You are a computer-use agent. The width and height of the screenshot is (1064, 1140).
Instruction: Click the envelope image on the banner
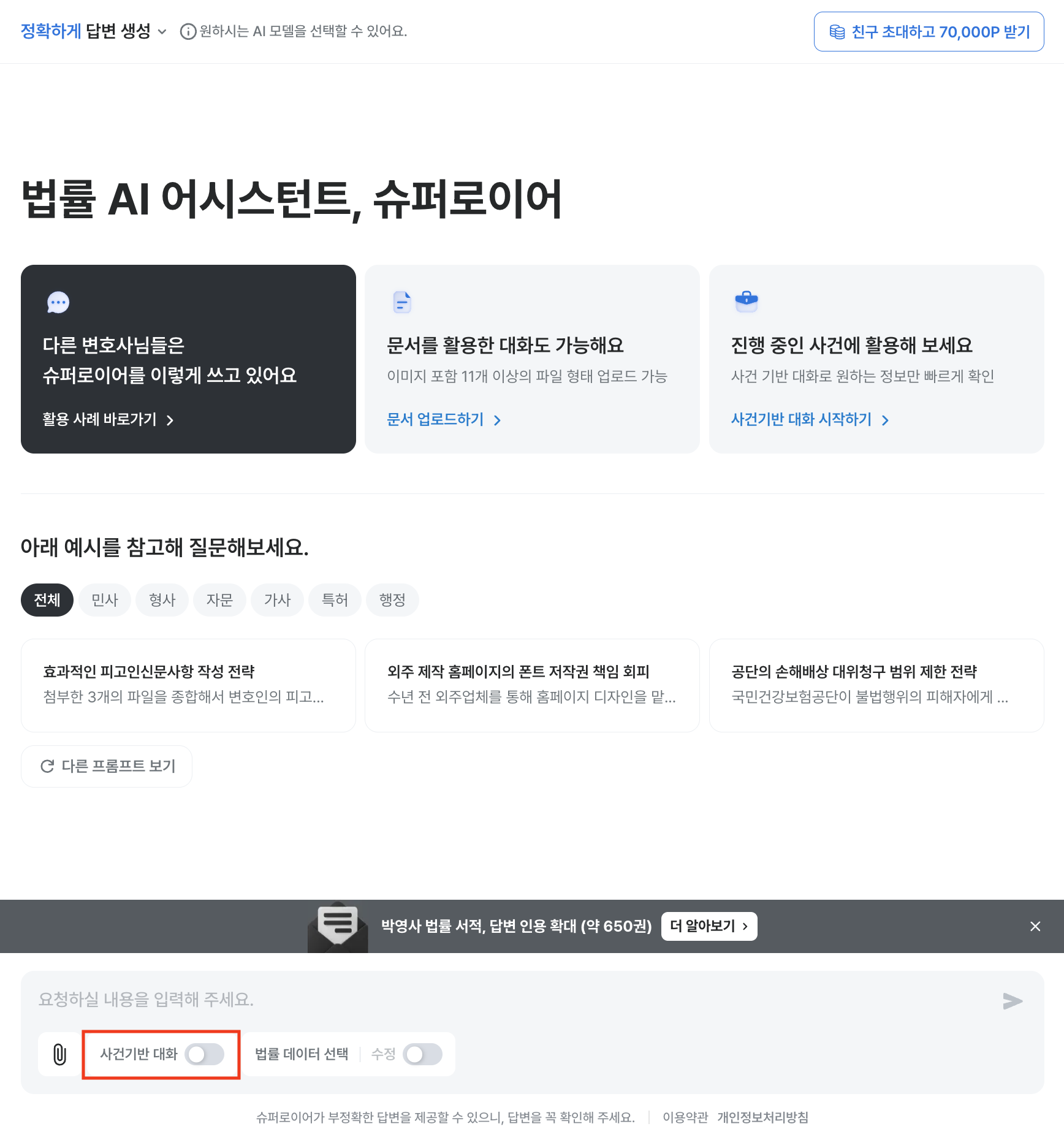[x=338, y=926]
